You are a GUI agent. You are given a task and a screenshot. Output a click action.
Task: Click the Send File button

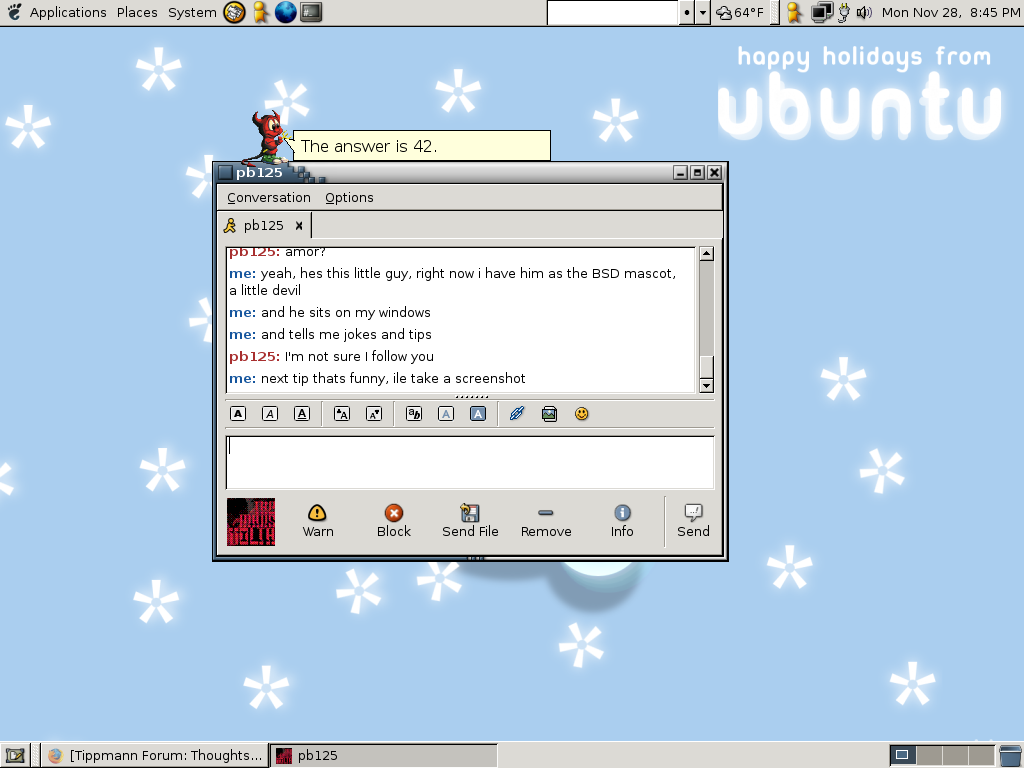pyautogui.click(x=470, y=521)
